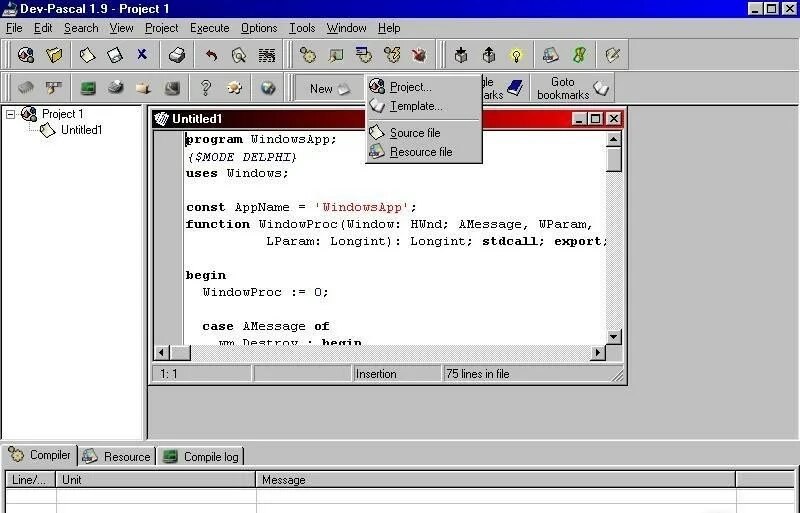This screenshot has height=513, width=800.
Task: Open the Tools menu
Action: pos(302,28)
